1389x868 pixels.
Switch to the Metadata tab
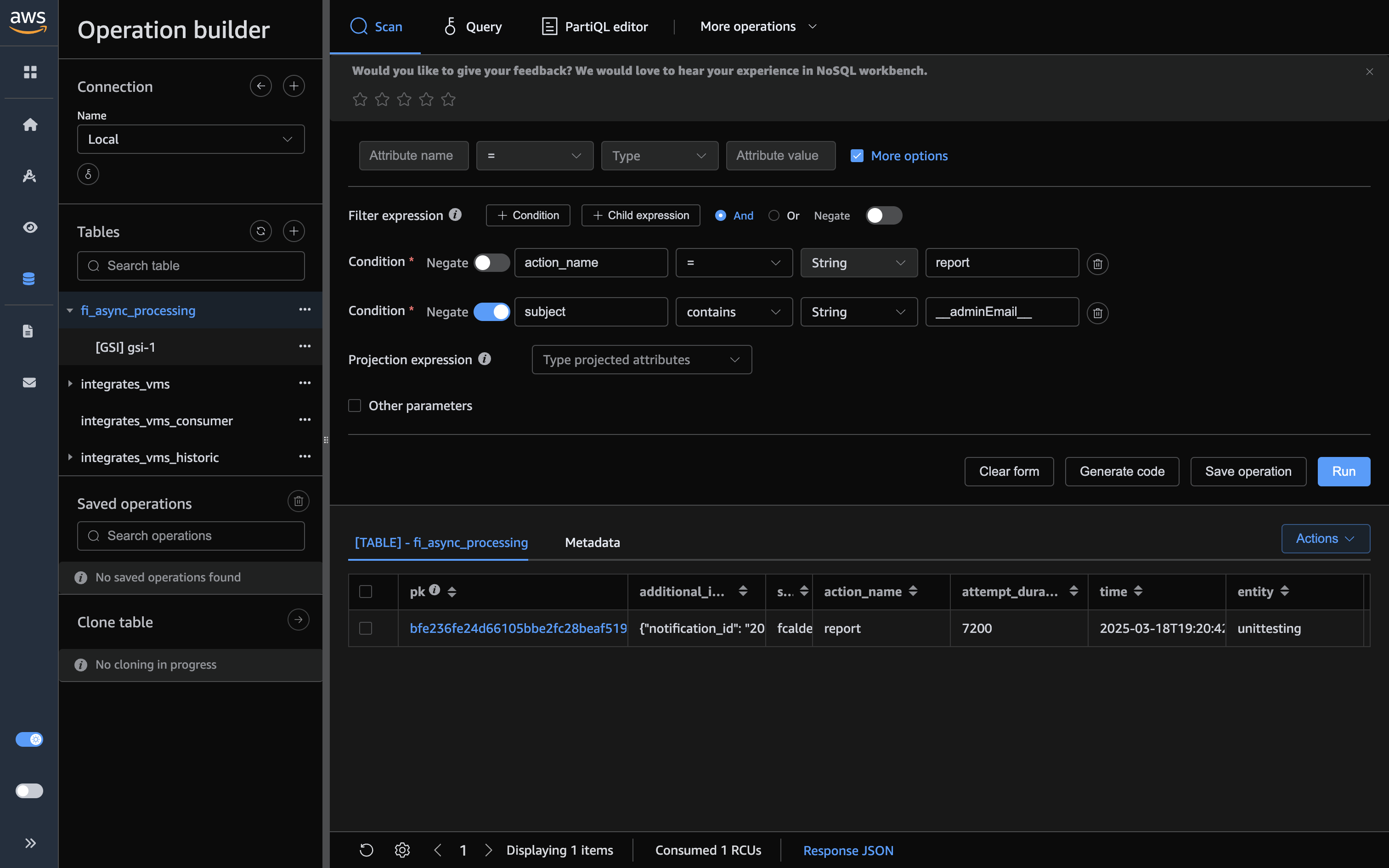pyautogui.click(x=593, y=542)
